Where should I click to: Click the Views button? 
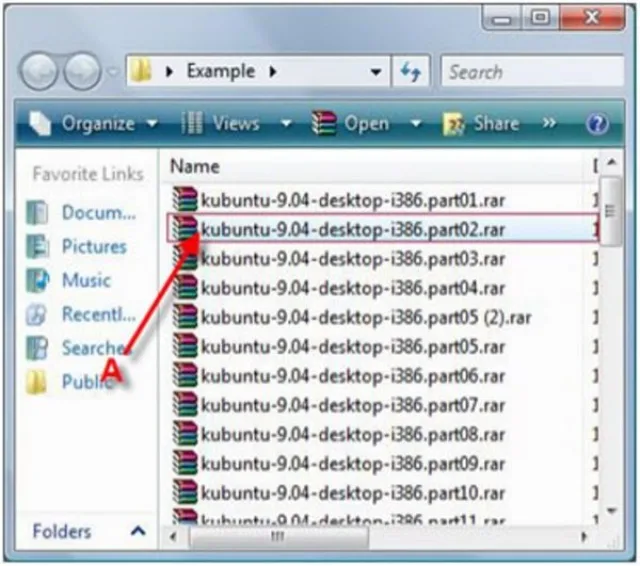[x=220, y=123]
